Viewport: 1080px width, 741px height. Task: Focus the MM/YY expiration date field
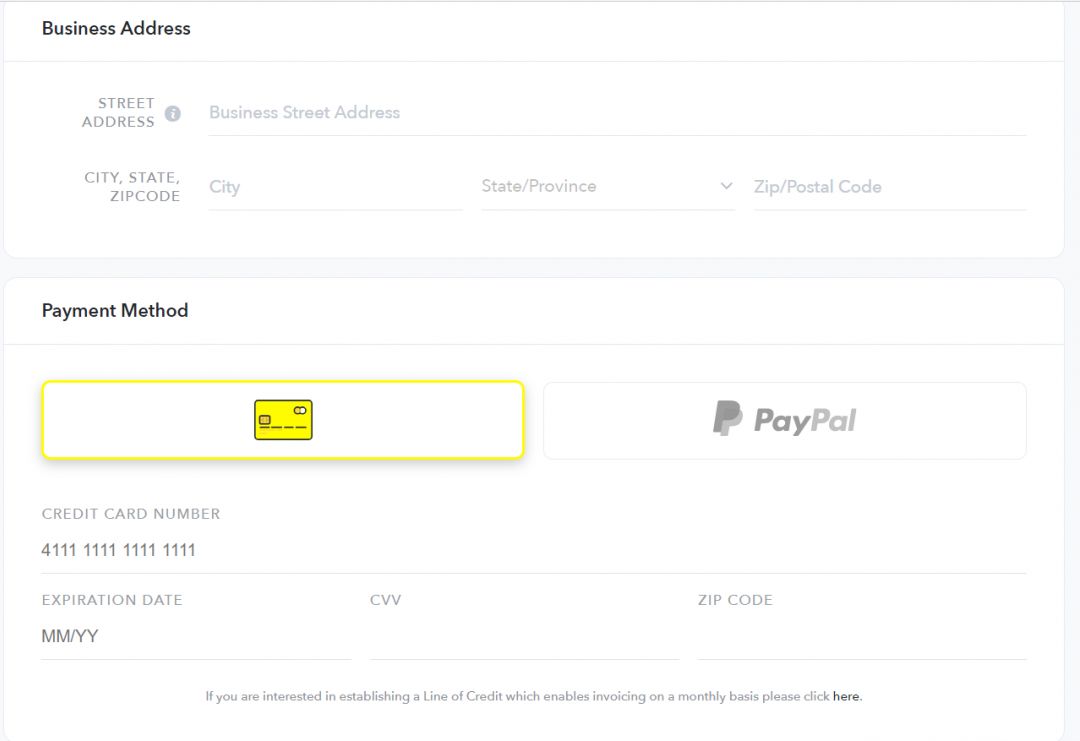[x=196, y=636]
